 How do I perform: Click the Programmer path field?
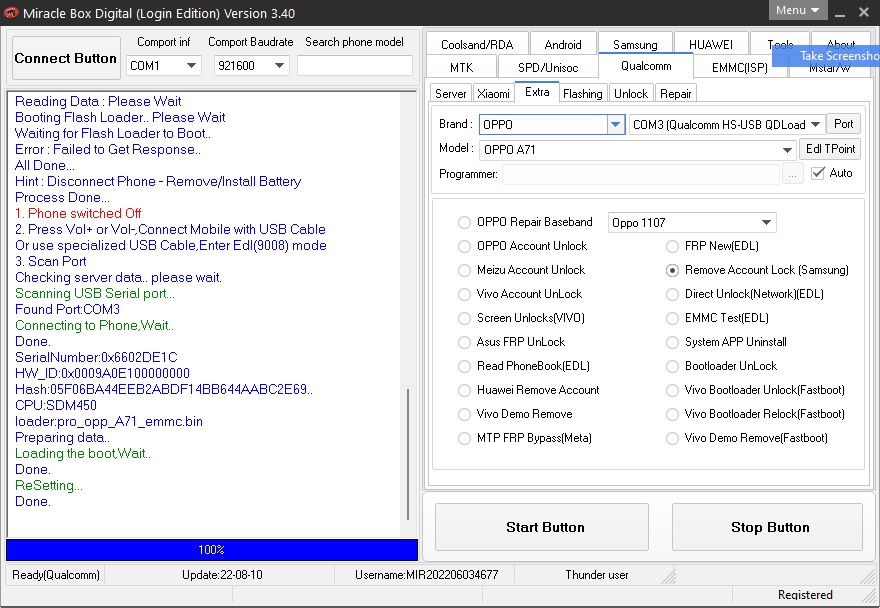click(x=641, y=175)
